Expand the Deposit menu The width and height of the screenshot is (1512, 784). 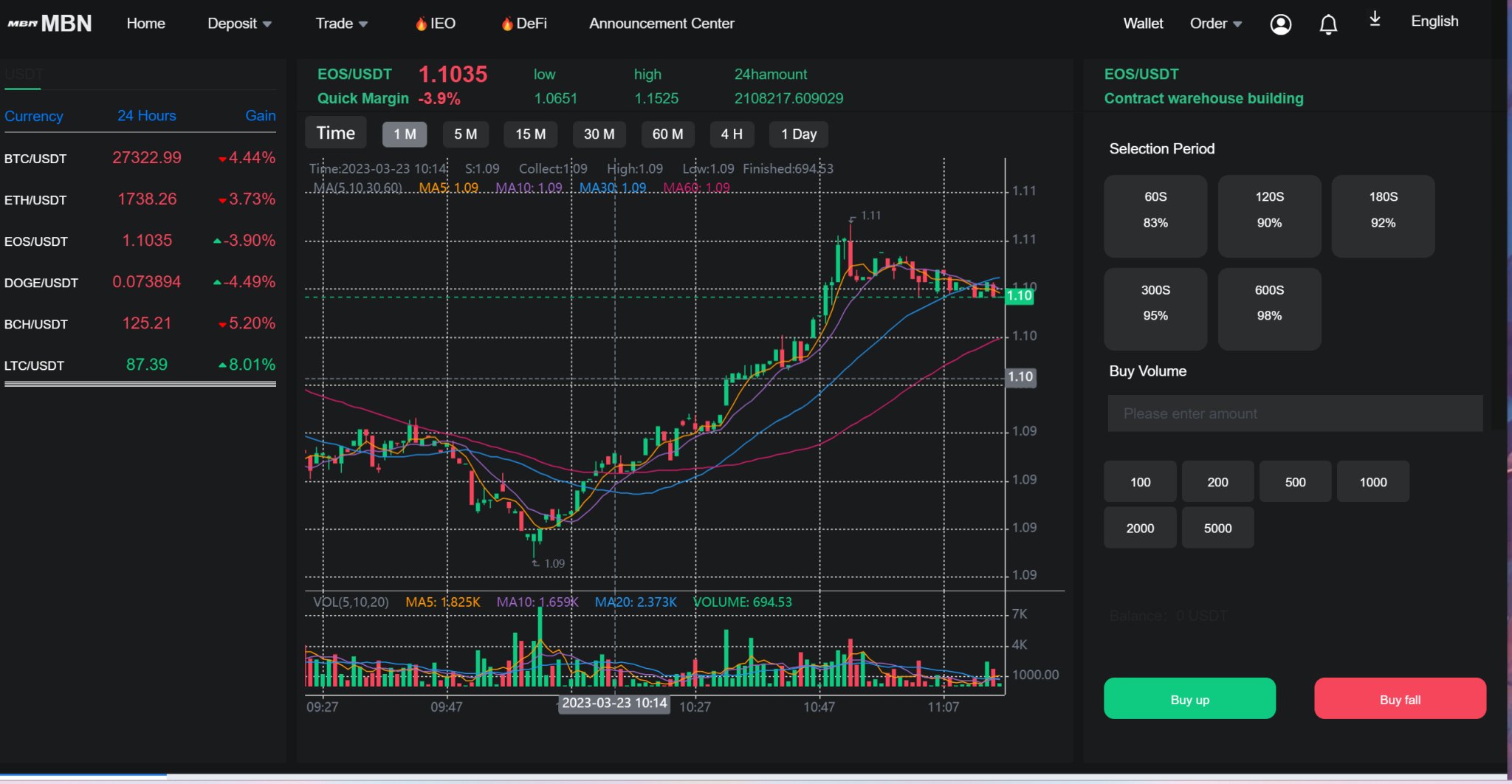(238, 23)
